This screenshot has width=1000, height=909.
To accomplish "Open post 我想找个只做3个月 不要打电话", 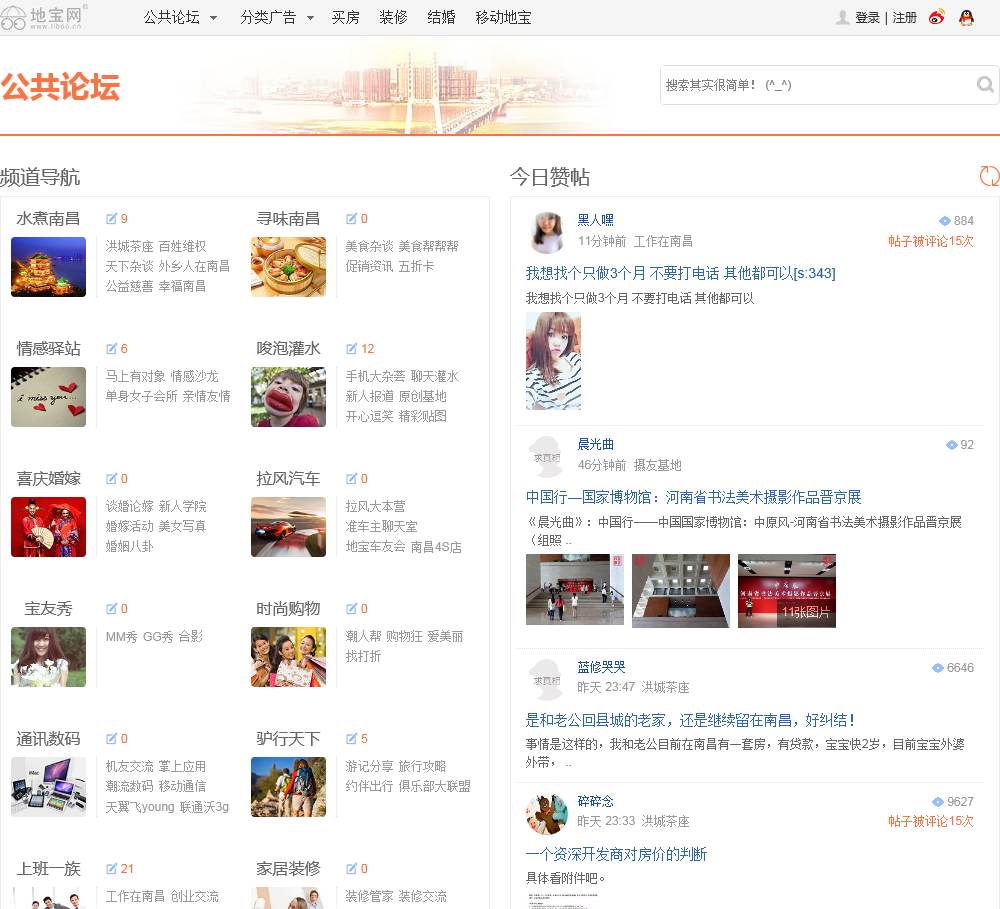I will (680, 273).
